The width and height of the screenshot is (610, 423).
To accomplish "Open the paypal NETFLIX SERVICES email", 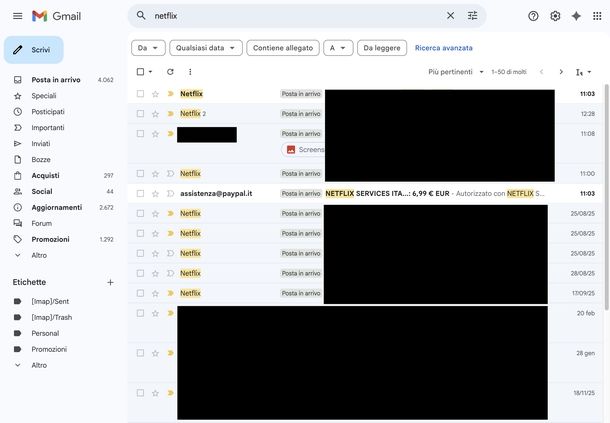I will point(363,193).
